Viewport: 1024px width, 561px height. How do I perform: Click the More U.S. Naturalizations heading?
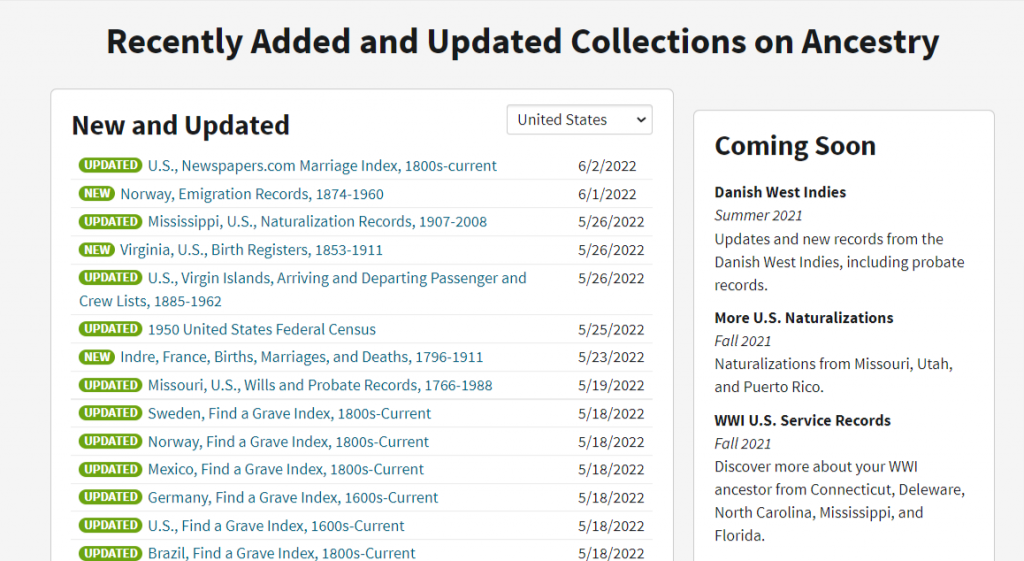click(803, 317)
